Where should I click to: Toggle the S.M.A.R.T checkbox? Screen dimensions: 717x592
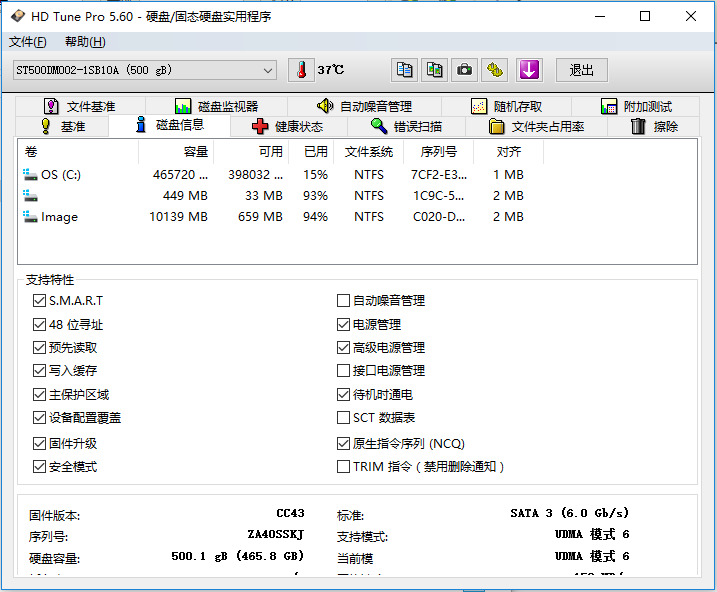pos(39,301)
